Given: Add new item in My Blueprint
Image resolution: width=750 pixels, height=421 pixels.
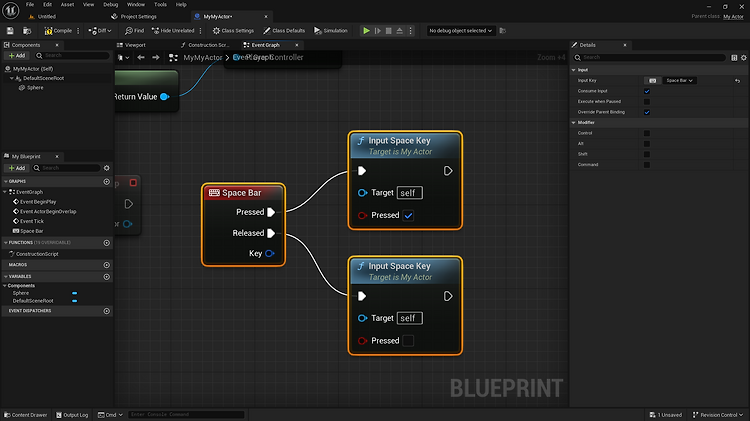Looking at the screenshot, I should [x=17, y=168].
